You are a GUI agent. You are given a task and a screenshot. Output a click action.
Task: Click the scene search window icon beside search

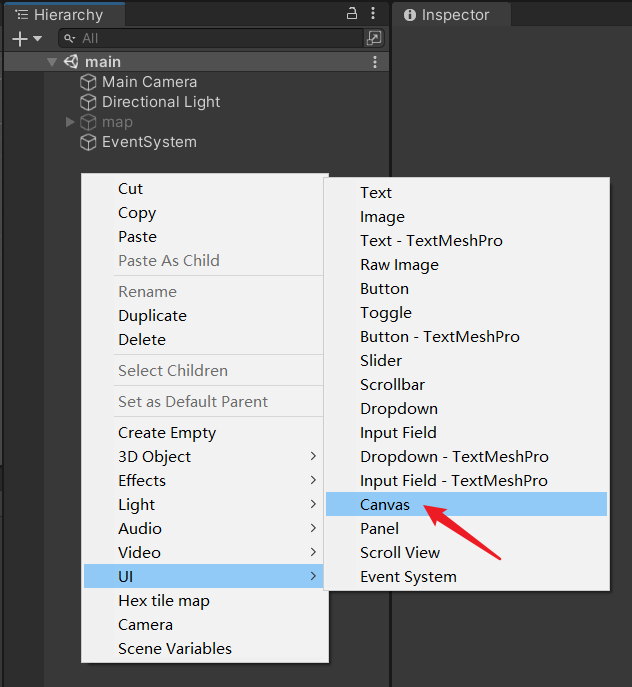[x=374, y=39]
